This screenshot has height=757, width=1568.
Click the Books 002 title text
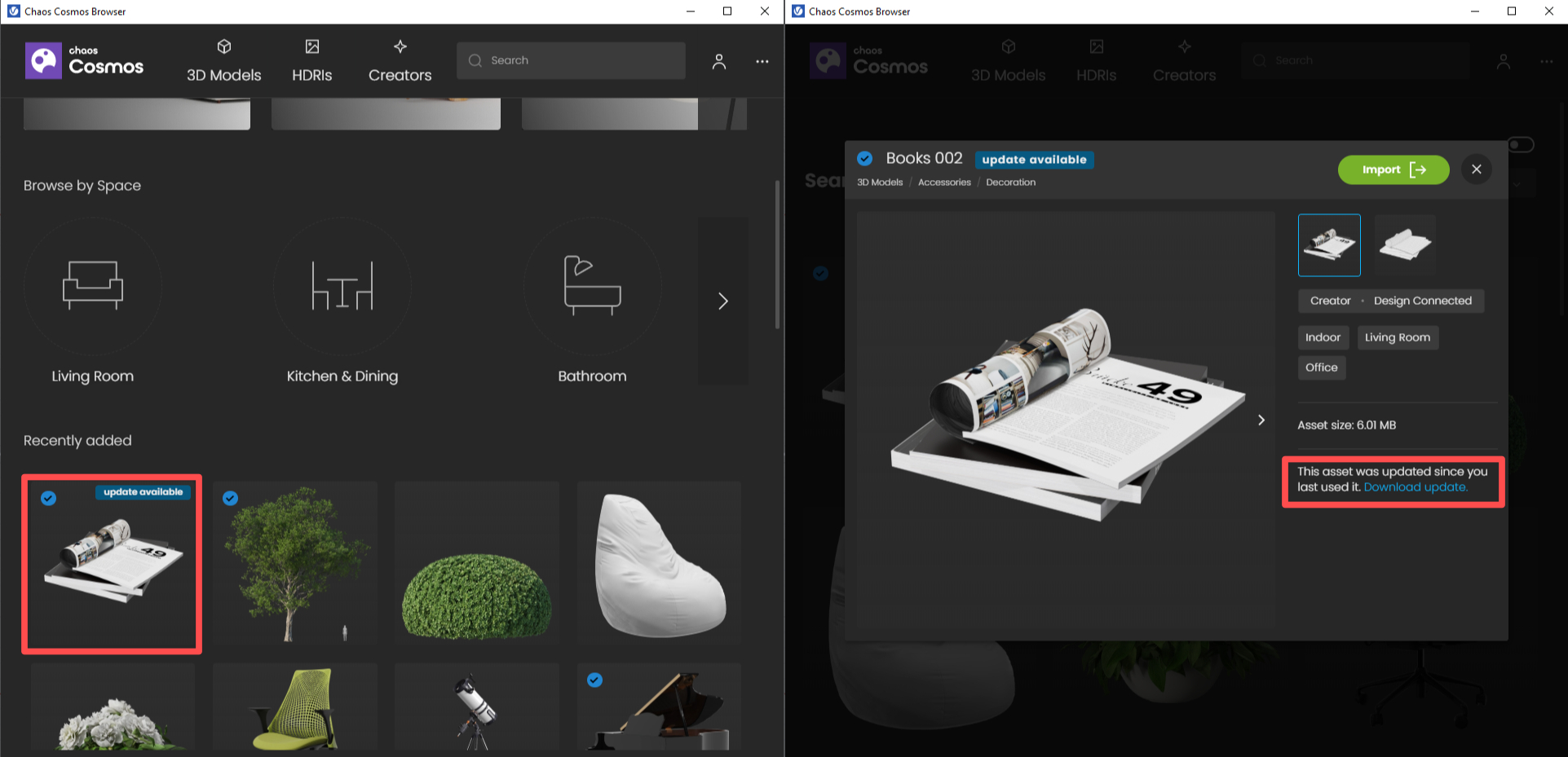coord(924,158)
